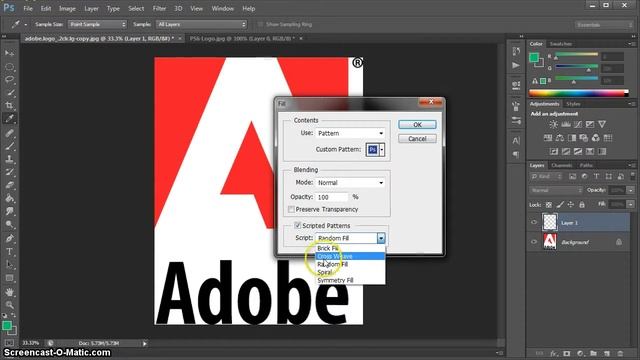Enable Preserve Transparency checkbox

291,209
